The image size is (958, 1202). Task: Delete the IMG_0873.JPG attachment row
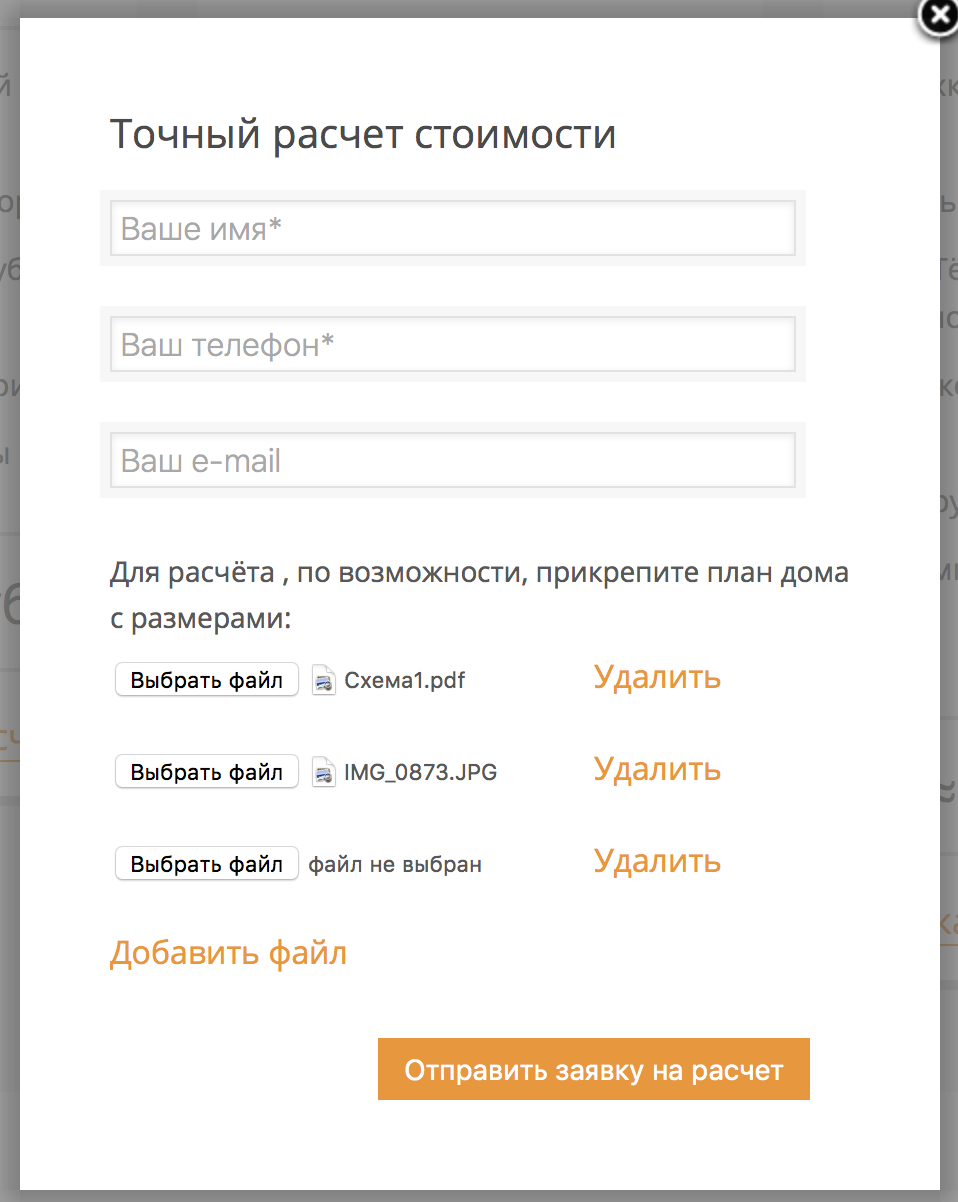pyautogui.click(x=657, y=769)
